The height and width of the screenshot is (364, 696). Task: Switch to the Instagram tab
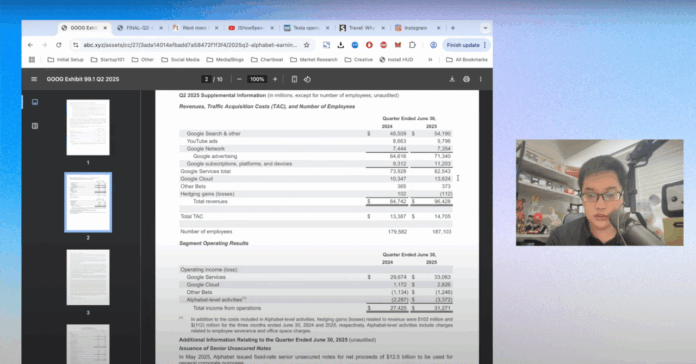[416, 28]
